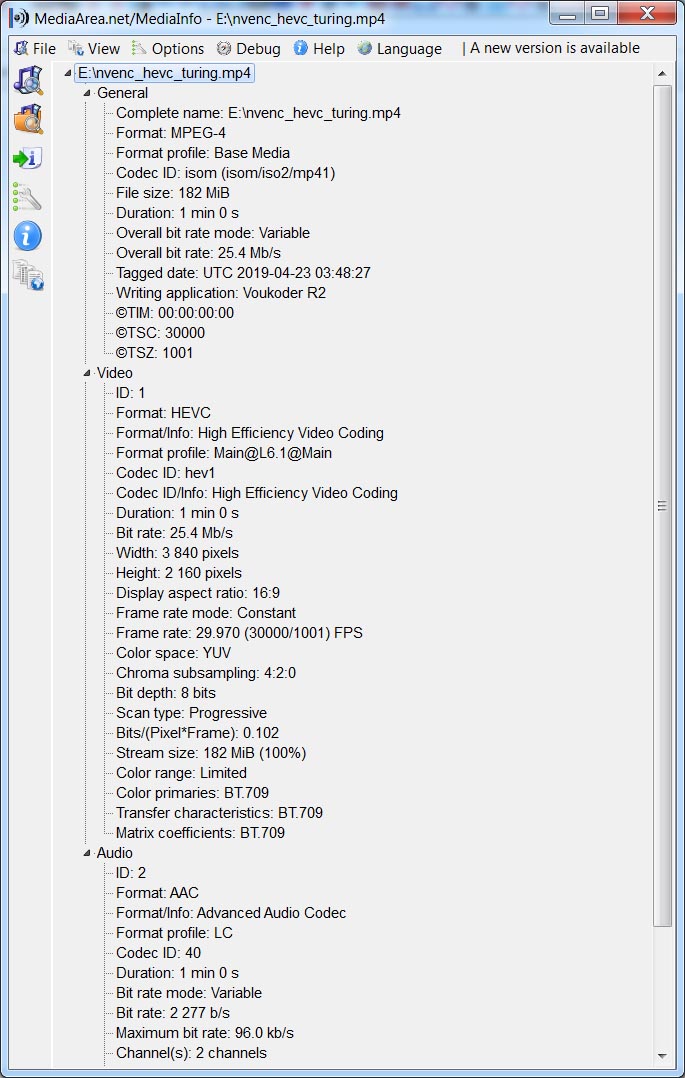Viewport: 685px width, 1078px height.
Task: Select the General tree node
Action: point(122,93)
